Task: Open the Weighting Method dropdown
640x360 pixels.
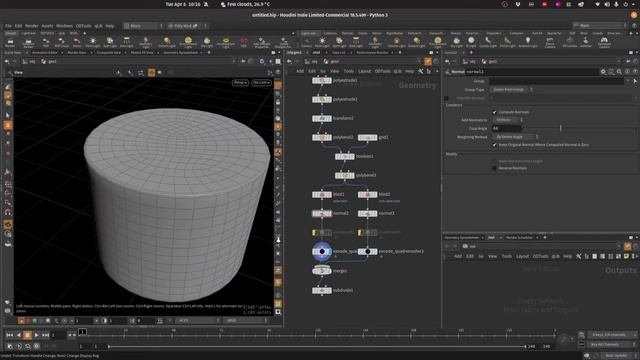Action: point(515,137)
